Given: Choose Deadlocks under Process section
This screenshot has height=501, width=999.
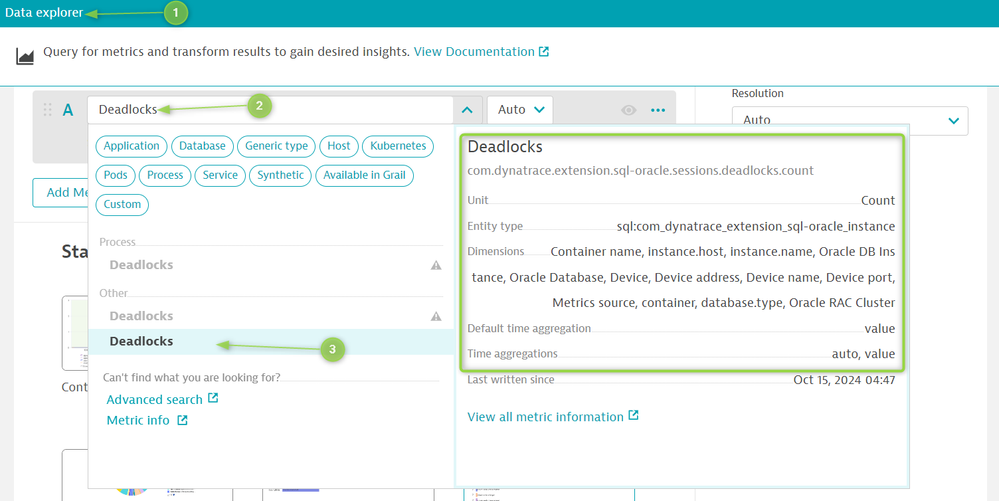Looking at the screenshot, I should [142, 265].
